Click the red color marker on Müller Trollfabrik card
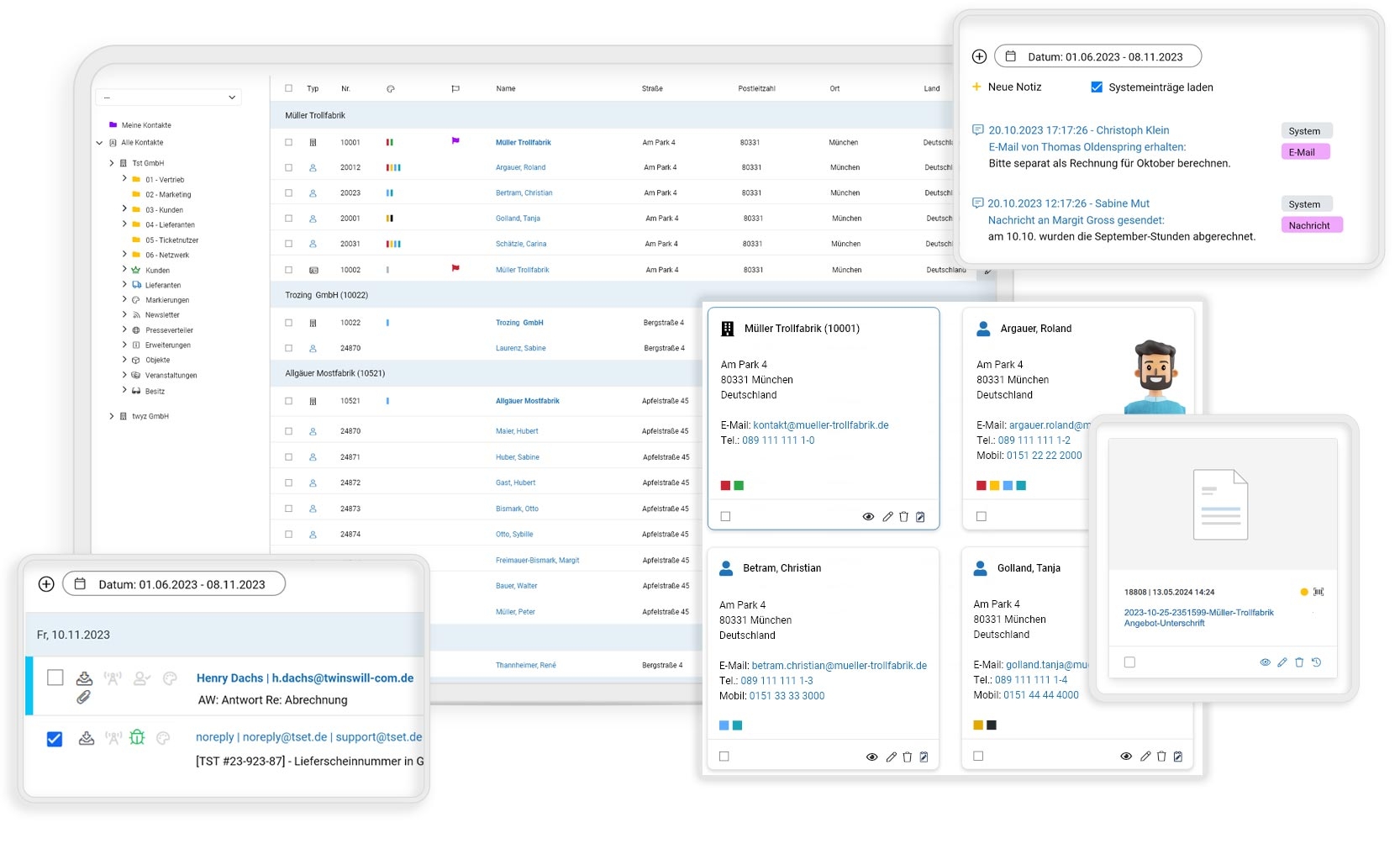Viewport: 1400px width, 849px height. coord(726,485)
